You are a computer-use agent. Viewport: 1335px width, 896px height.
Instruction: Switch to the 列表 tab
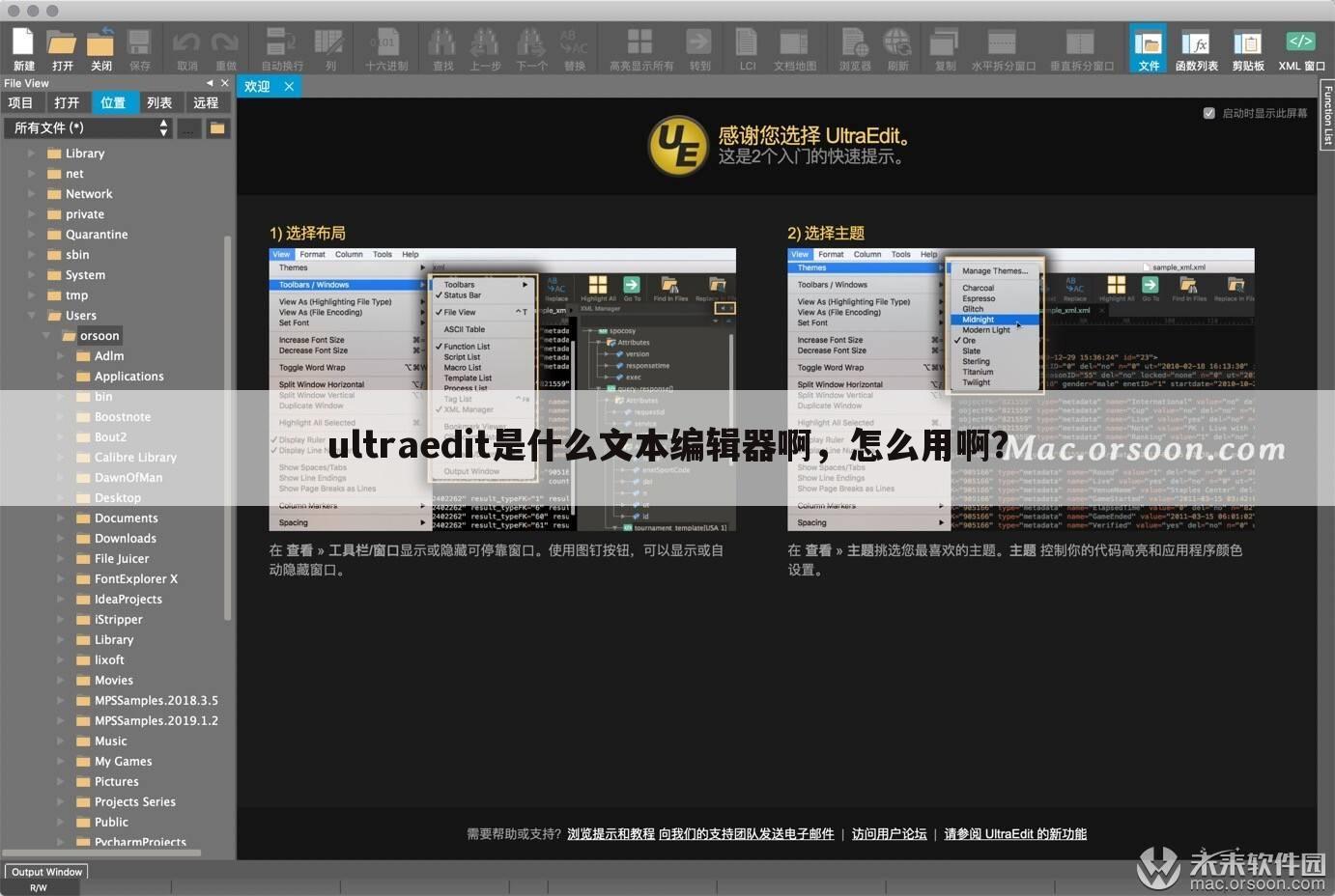[x=159, y=102]
